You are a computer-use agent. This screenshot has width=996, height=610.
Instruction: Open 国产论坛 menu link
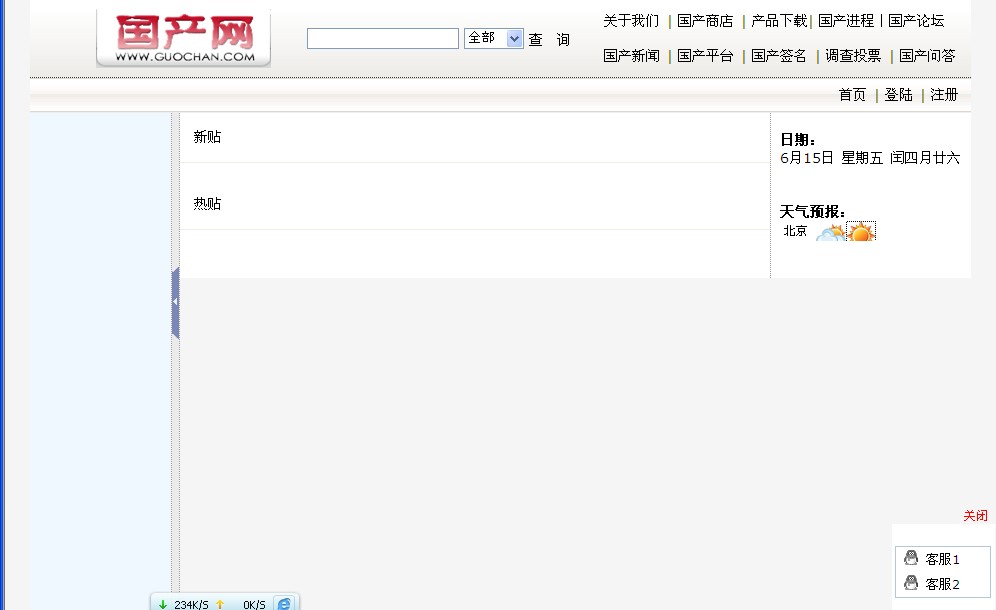coord(916,21)
